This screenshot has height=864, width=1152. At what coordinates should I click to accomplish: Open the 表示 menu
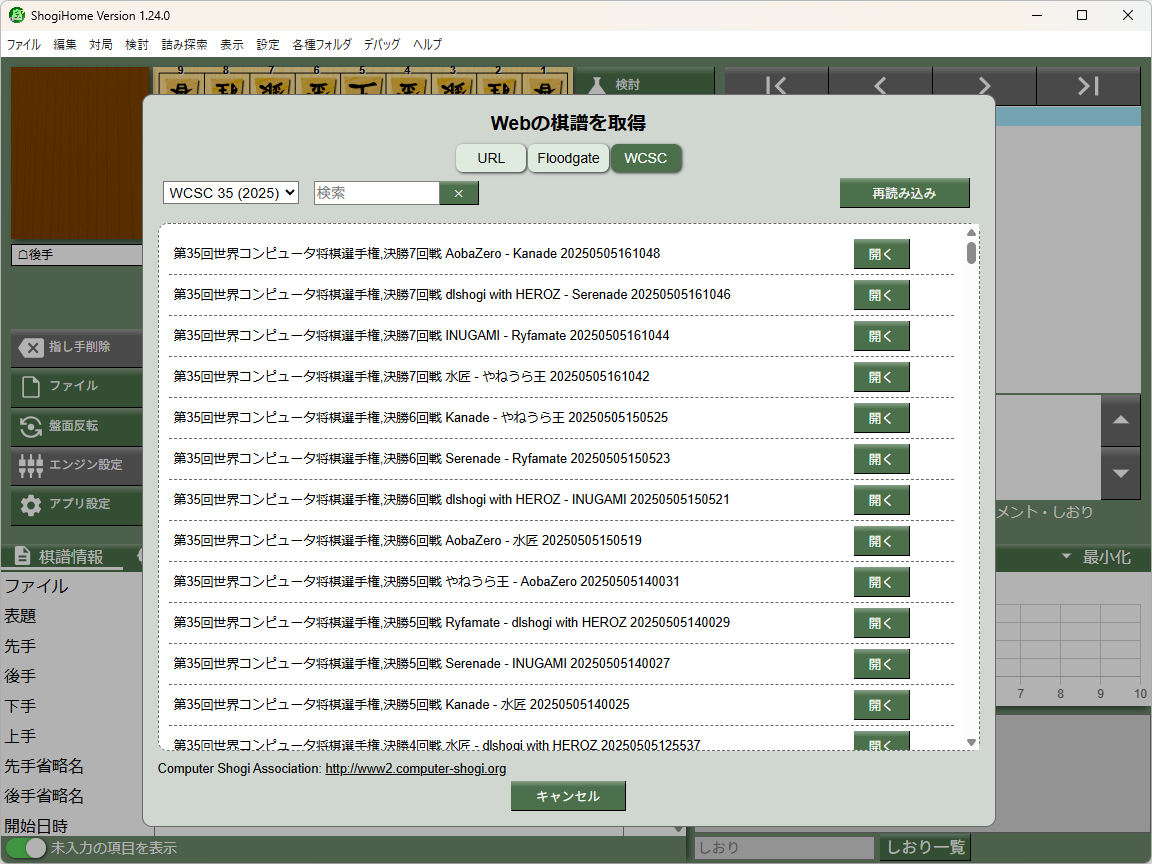coord(231,44)
